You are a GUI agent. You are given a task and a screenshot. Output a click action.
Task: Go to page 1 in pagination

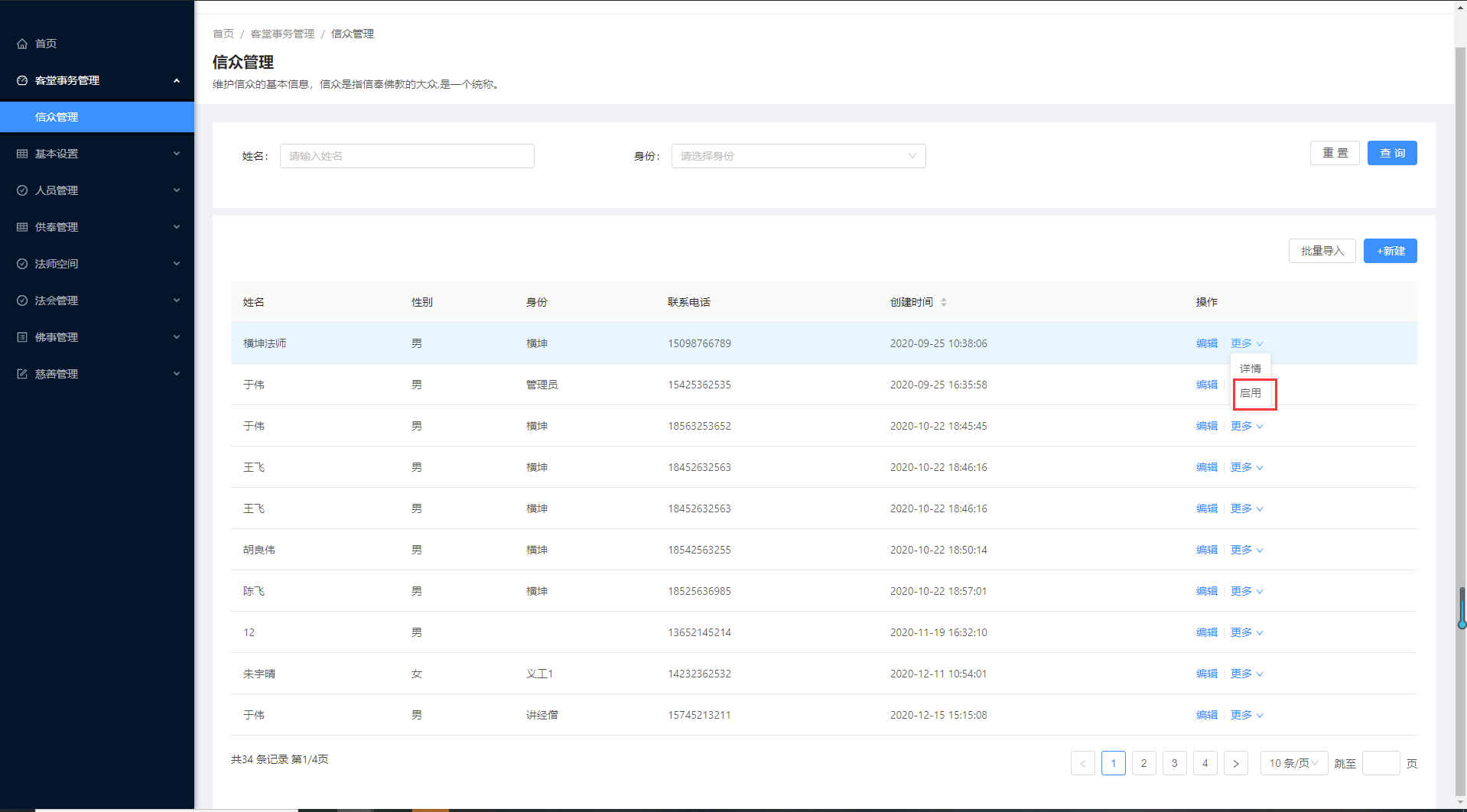[1114, 763]
